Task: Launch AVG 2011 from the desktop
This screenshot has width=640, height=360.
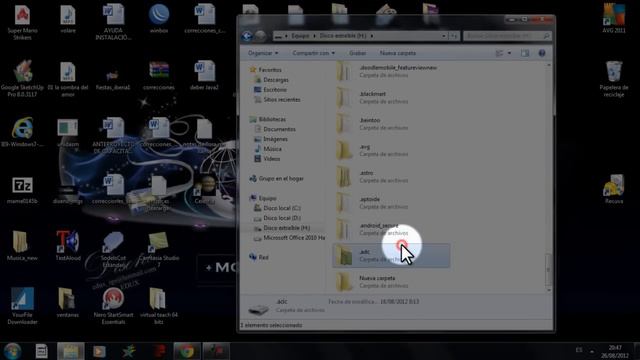Action: 614,19
